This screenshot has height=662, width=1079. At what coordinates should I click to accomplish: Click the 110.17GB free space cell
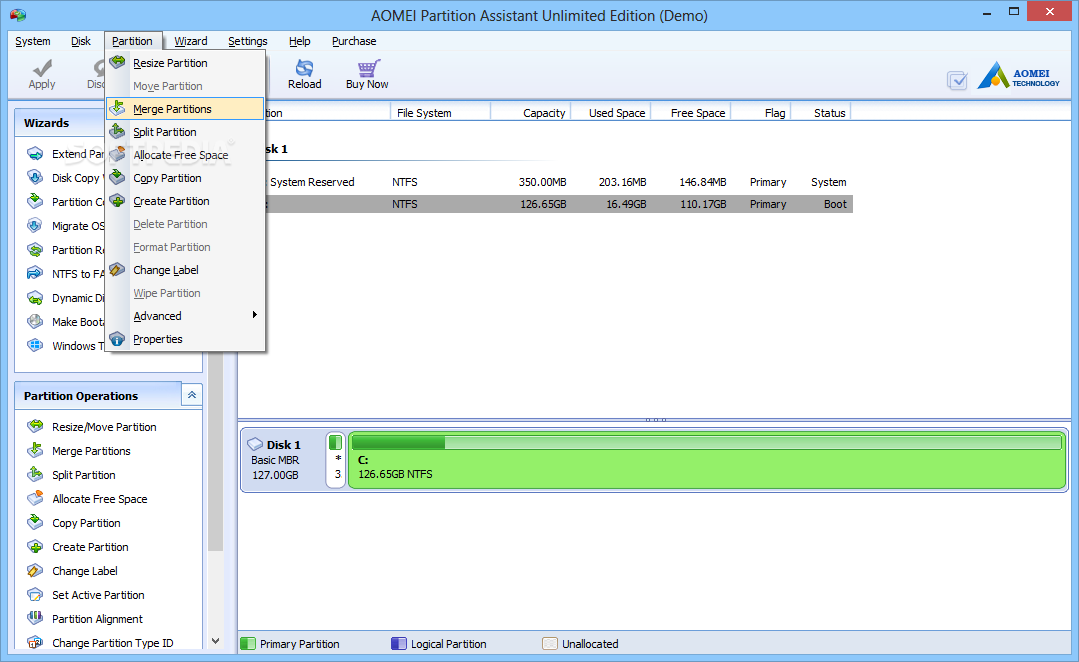pos(703,204)
